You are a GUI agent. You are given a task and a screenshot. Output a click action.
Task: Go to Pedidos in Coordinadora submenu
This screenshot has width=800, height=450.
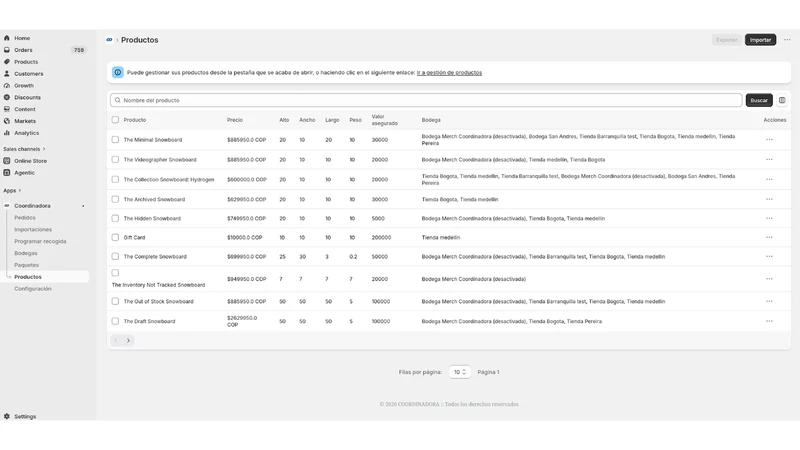pos(24,217)
